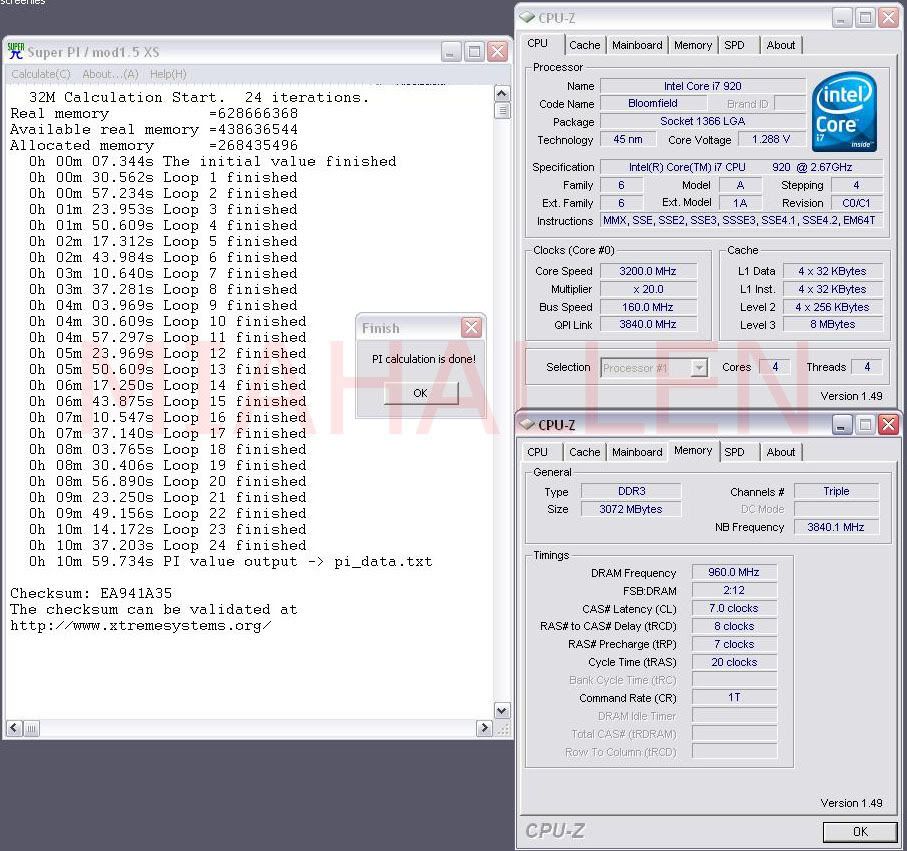Click the FSB:DRAM value '2:12'
This screenshot has height=851, width=907.
(733, 590)
